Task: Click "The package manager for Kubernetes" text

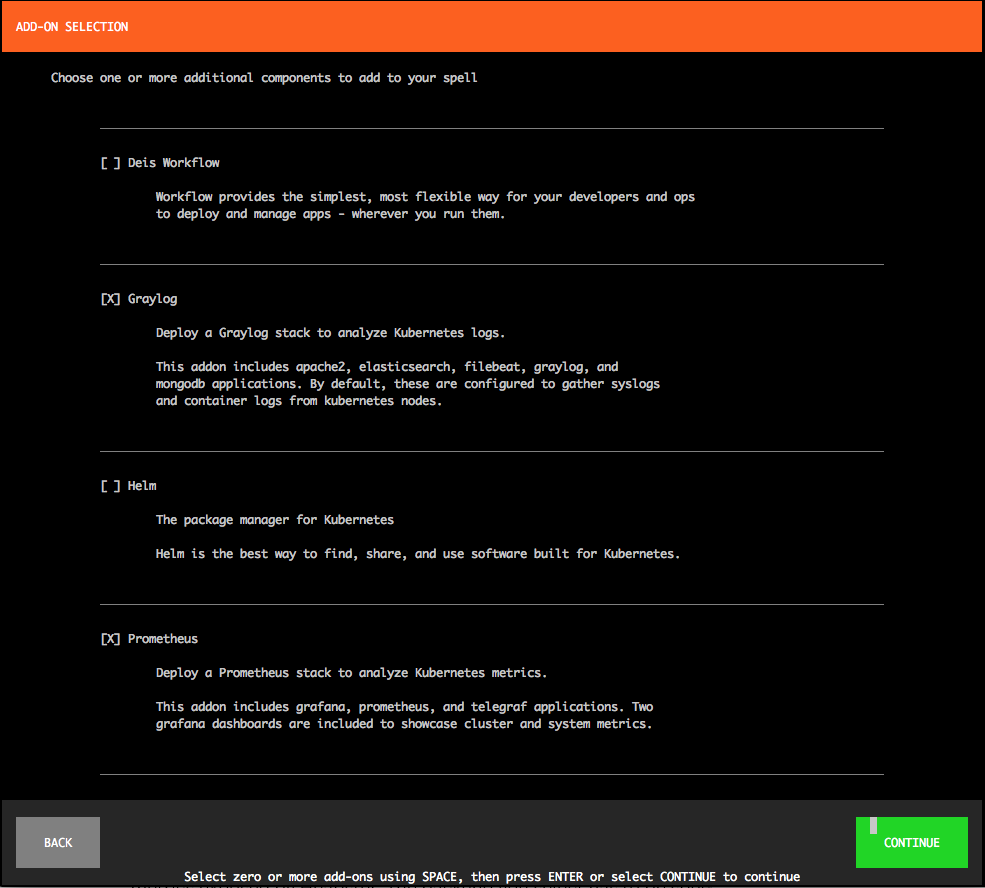Action: pos(275,520)
